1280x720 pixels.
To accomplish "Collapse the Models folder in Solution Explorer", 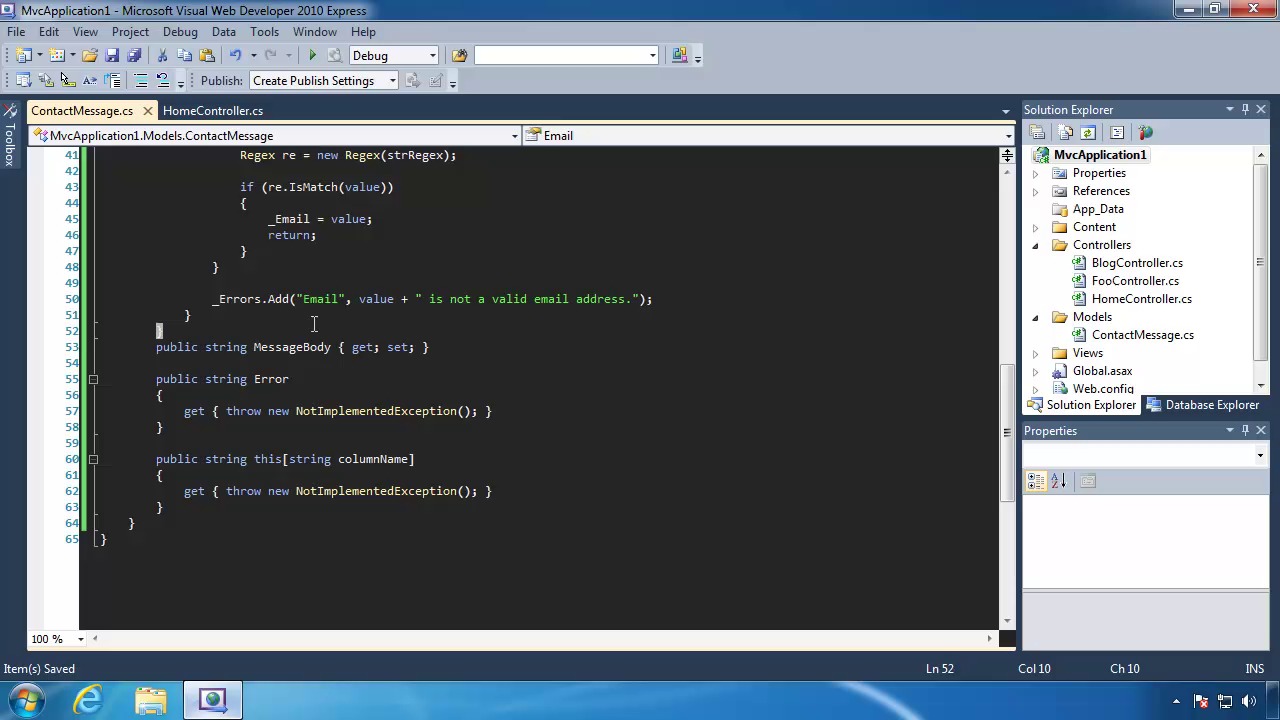I will 1035,317.
